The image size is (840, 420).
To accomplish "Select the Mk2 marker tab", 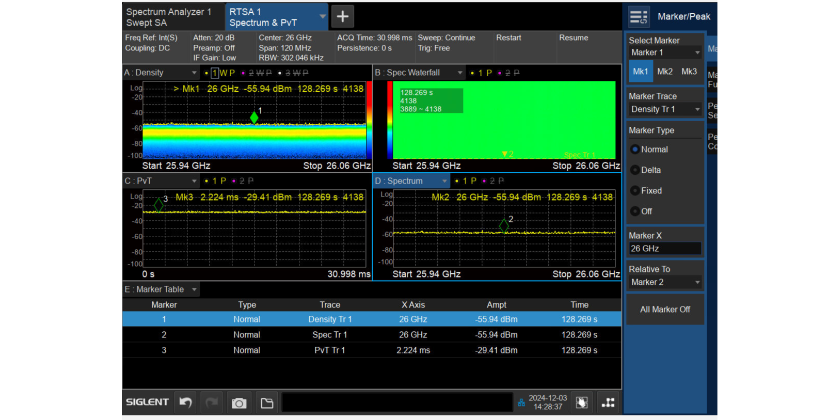I will [x=665, y=72].
